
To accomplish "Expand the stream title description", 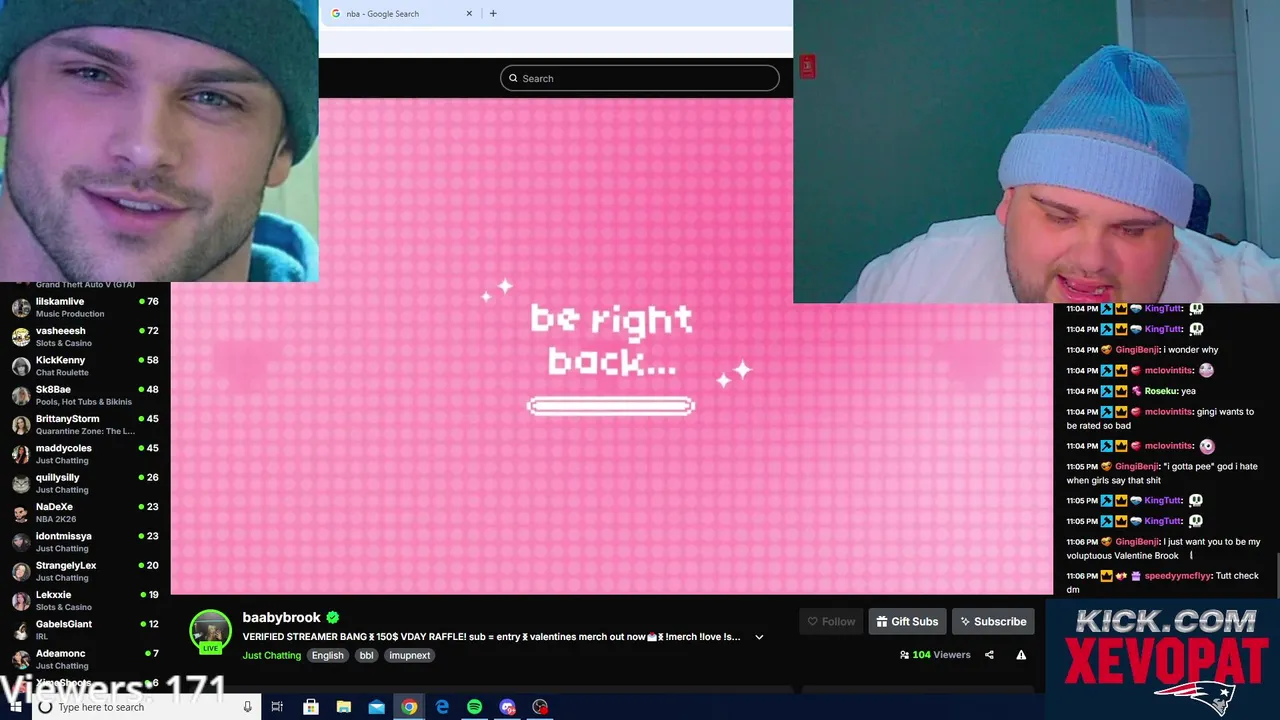I will pyautogui.click(x=759, y=637).
